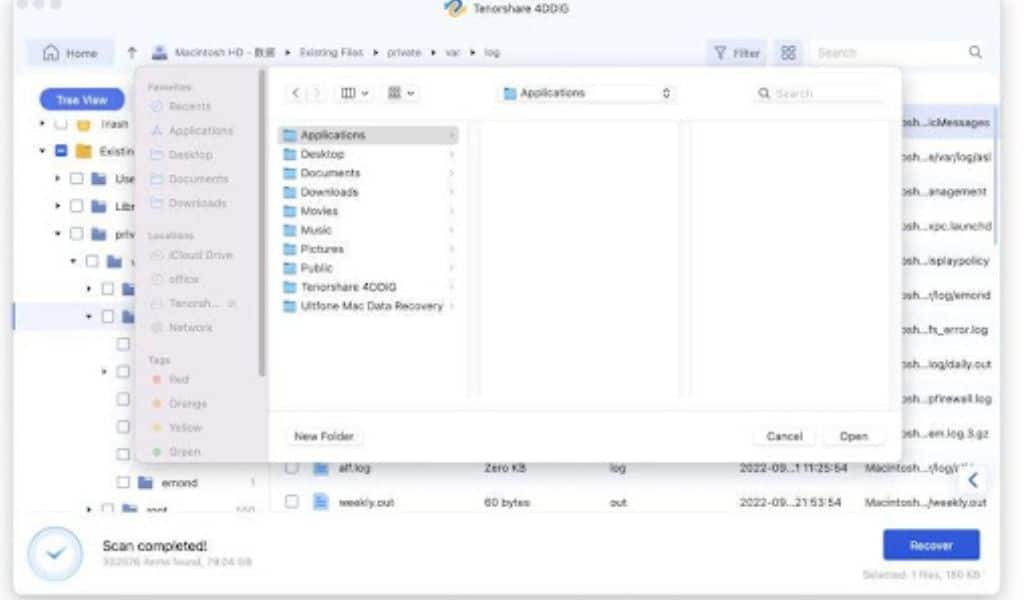Expand the Movies folder chevron
This screenshot has height=600, width=1024.
[452, 211]
